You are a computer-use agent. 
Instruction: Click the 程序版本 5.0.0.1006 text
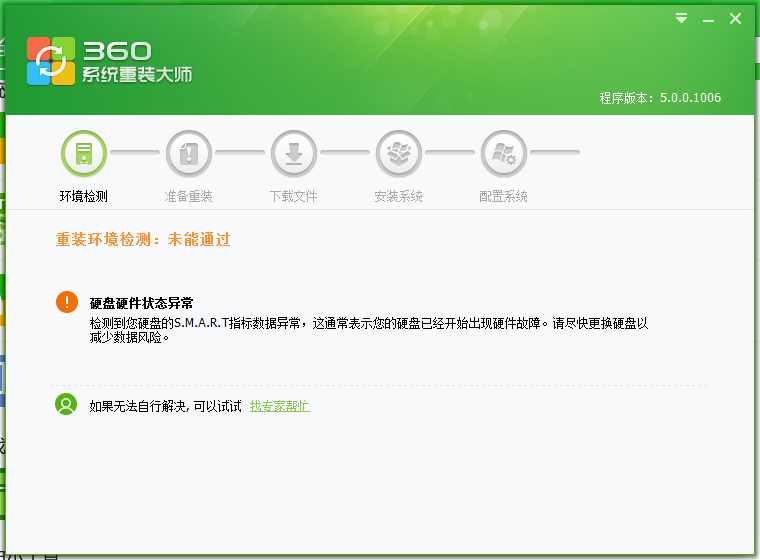[x=660, y=98]
